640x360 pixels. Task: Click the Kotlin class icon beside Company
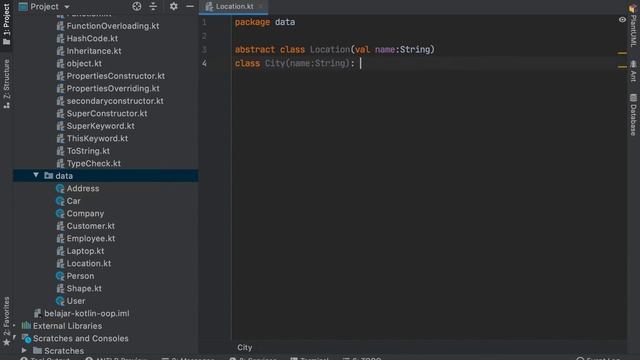(x=60, y=213)
